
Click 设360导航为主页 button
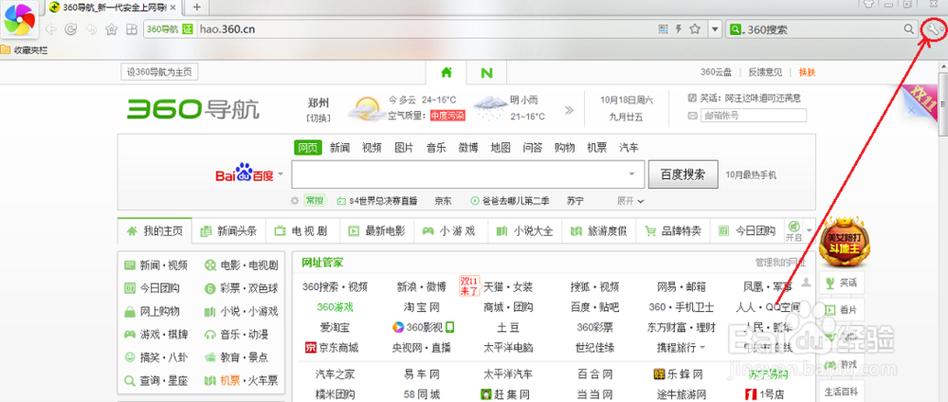tap(160, 73)
